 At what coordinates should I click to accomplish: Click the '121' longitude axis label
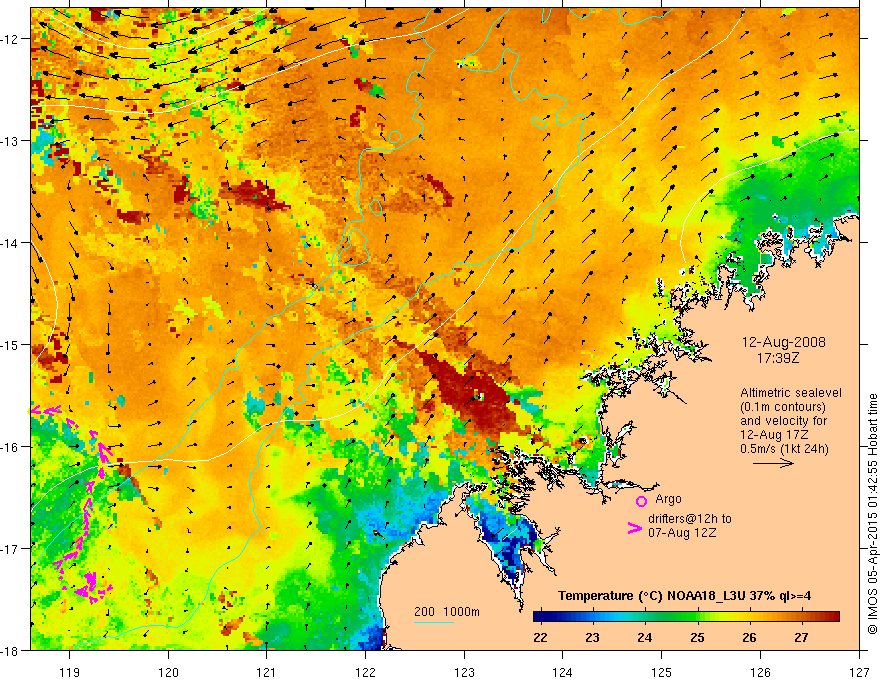[x=267, y=672]
